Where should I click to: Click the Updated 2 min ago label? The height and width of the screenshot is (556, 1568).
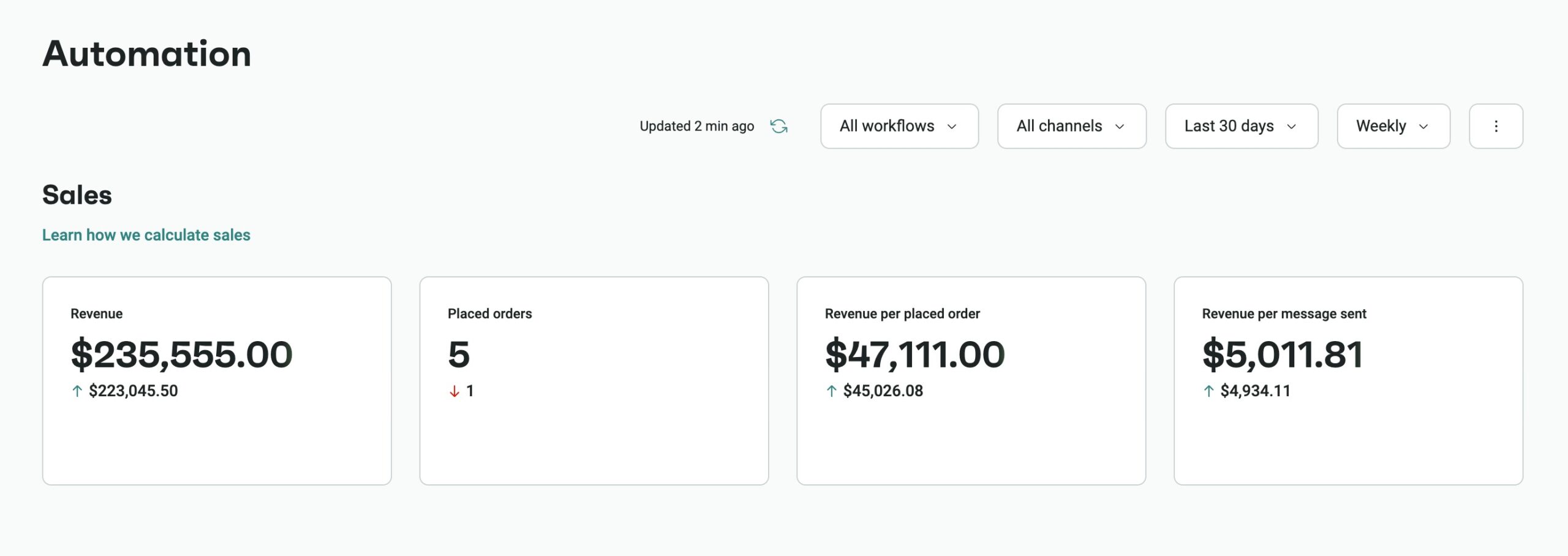696,126
